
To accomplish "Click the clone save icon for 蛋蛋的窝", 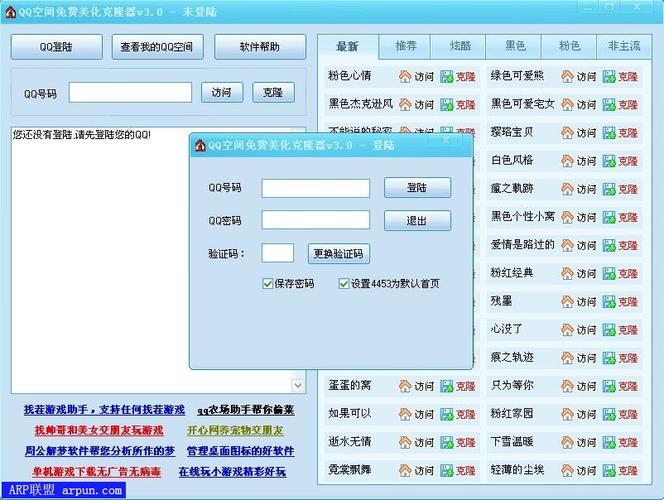I will (x=447, y=385).
